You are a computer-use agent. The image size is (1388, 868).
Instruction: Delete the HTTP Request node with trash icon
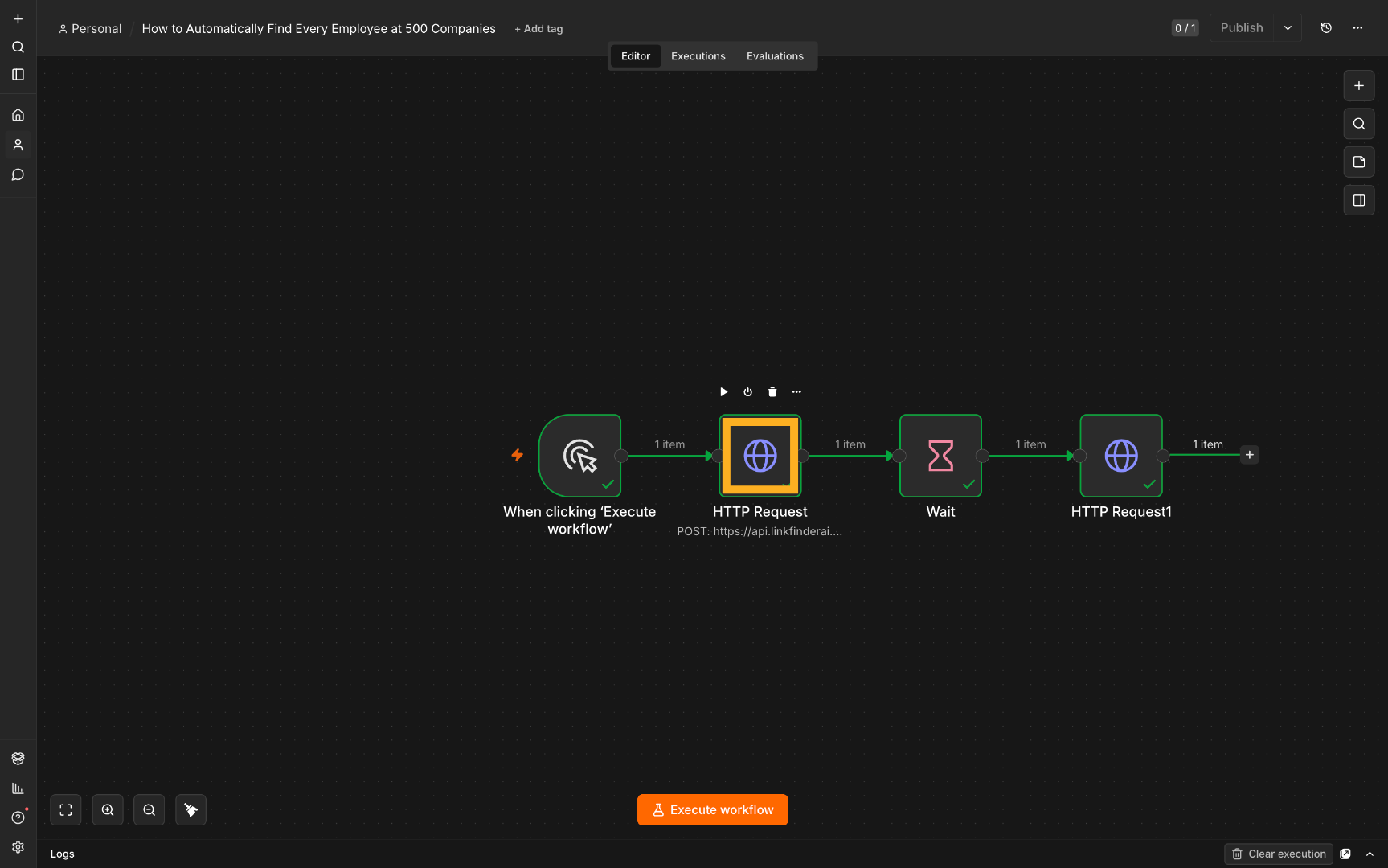[772, 392]
